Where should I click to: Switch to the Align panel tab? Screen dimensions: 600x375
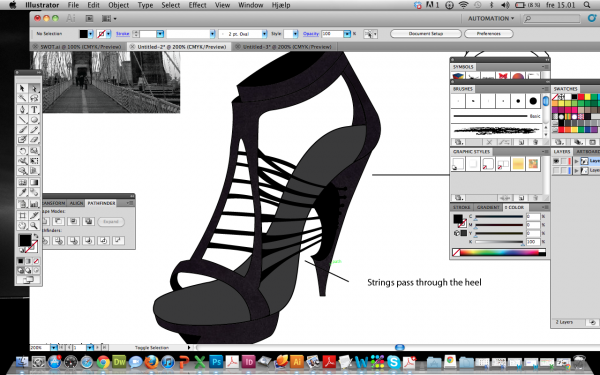click(x=76, y=203)
